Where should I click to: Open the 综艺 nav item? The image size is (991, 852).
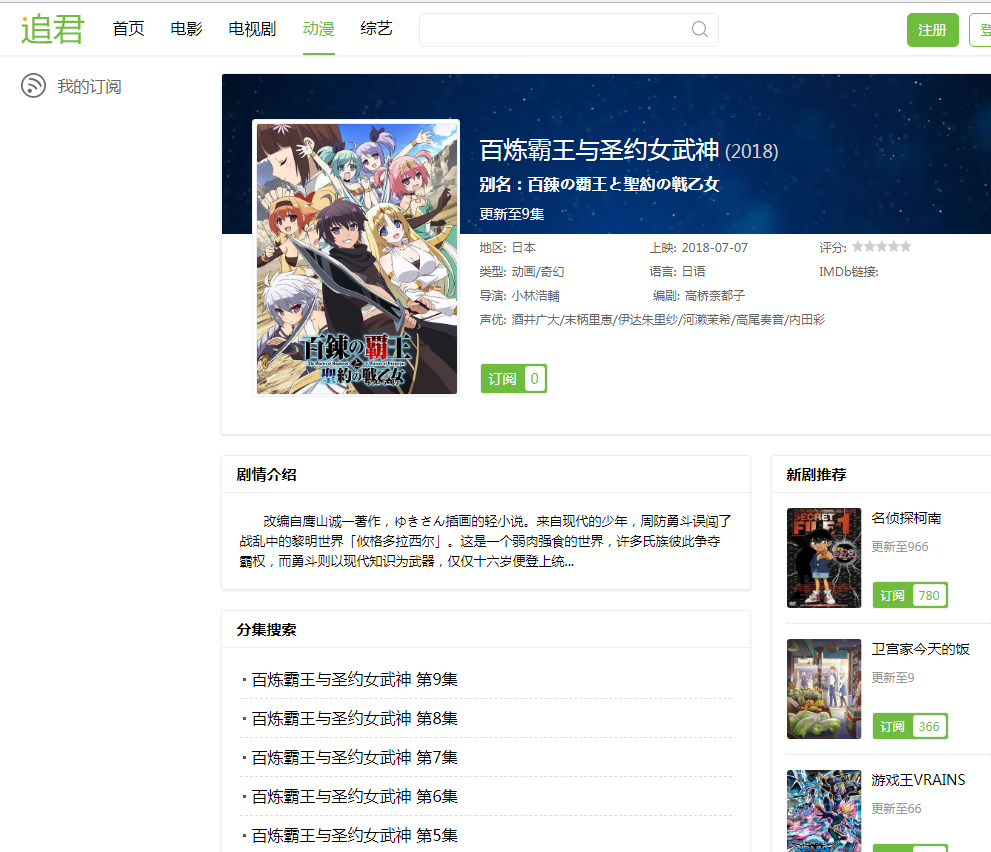(376, 29)
